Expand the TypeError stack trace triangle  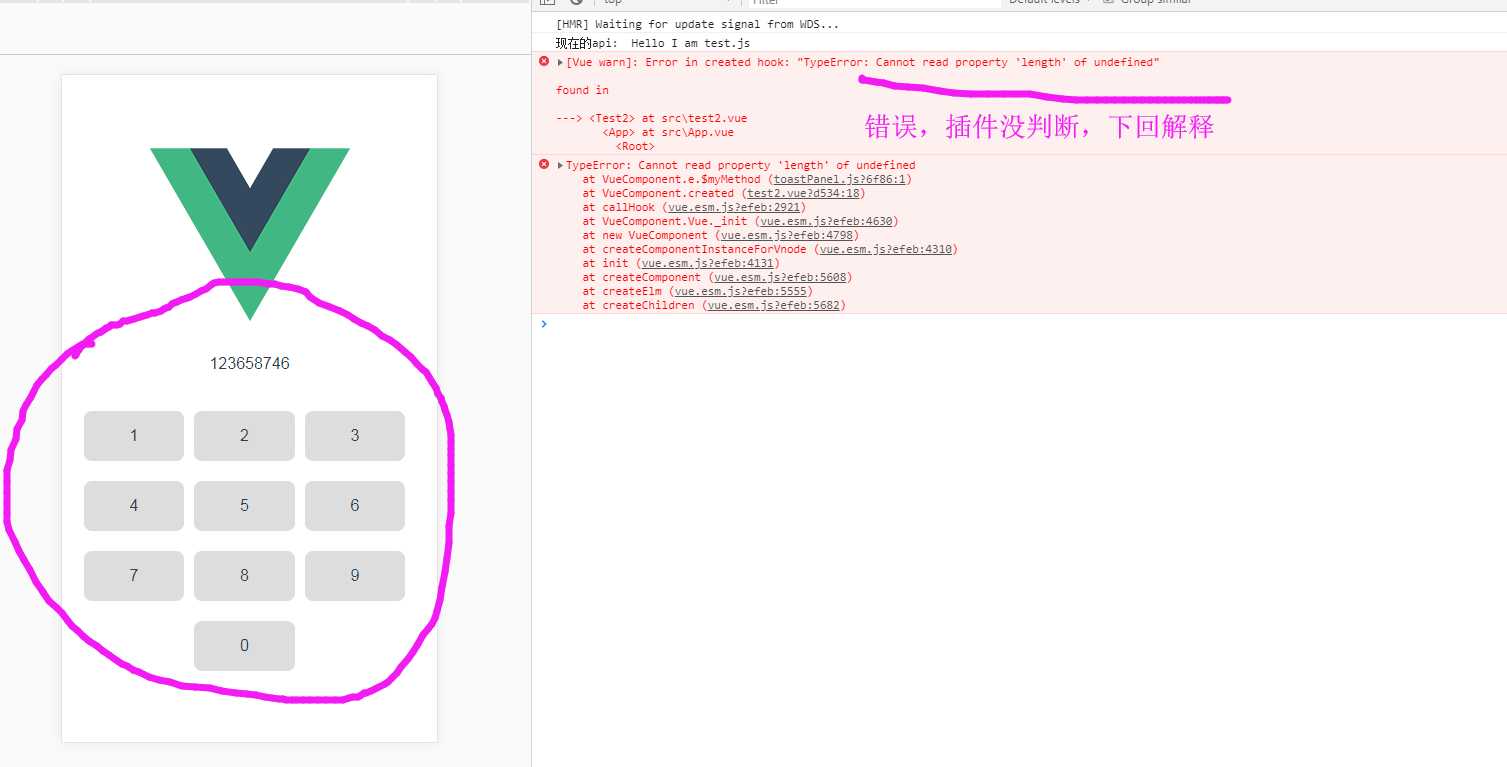click(x=560, y=165)
